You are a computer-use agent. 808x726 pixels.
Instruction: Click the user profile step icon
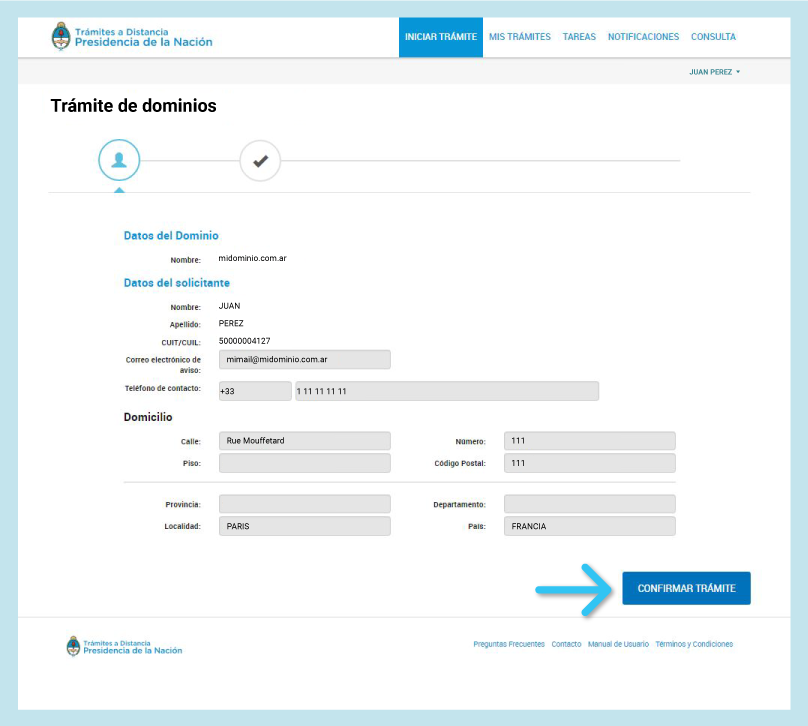click(x=119, y=161)
